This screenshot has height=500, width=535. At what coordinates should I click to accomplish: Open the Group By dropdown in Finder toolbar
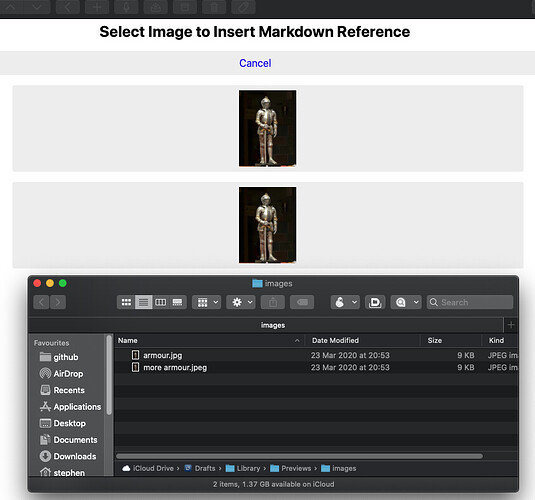pos(206,302)
